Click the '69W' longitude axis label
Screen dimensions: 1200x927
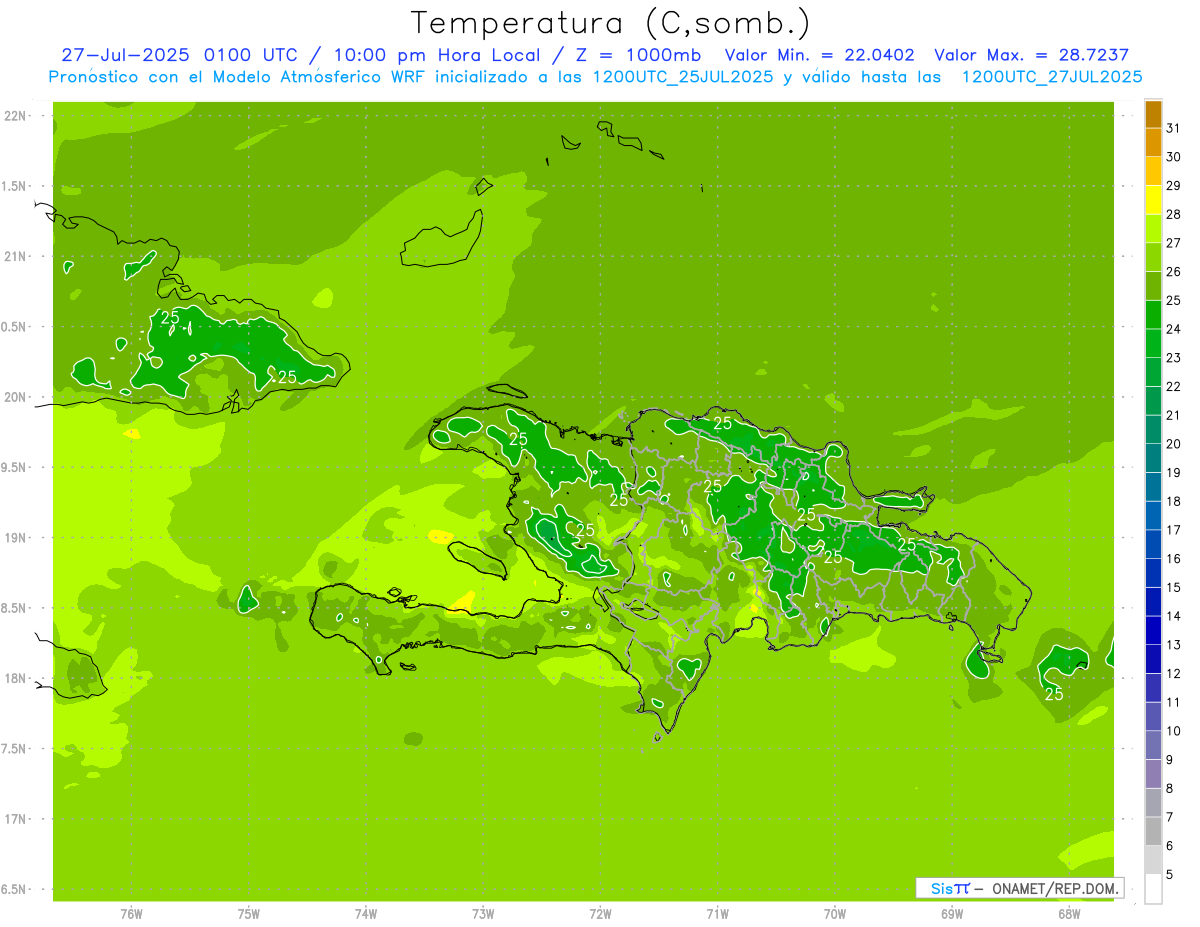click(952, 914)
